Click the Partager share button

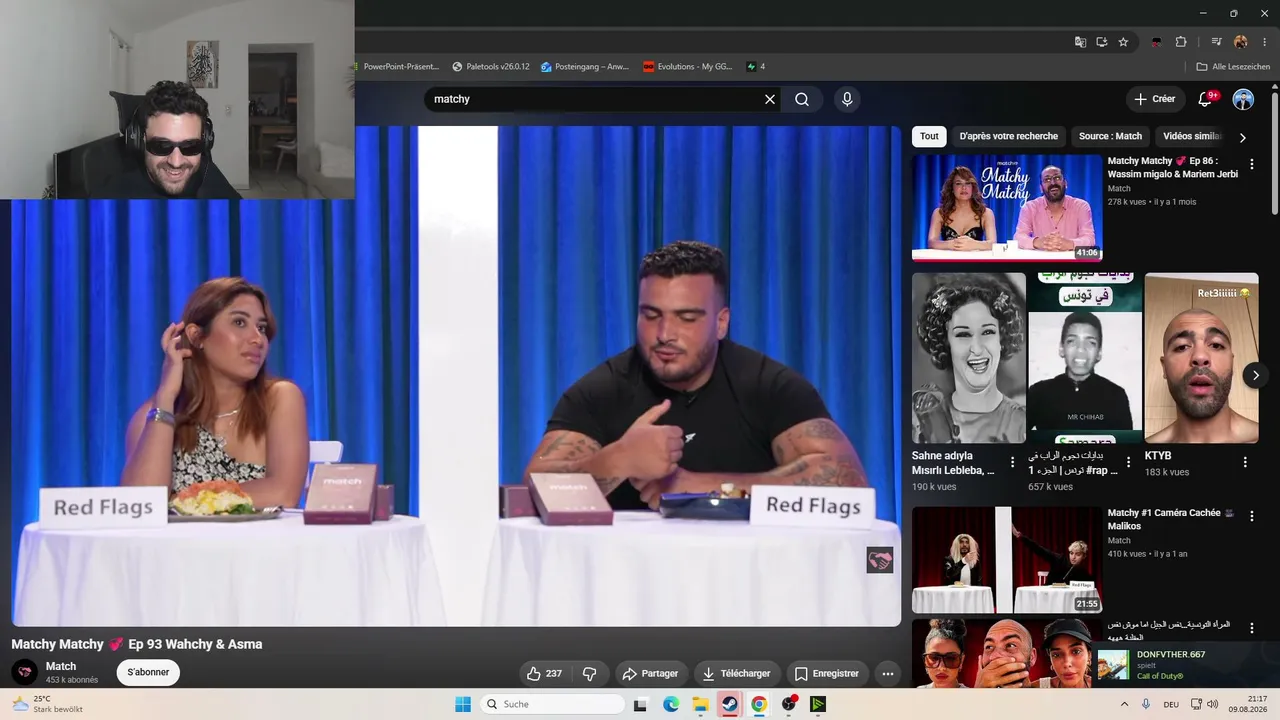pyautogui.click(x=650, y=674)
